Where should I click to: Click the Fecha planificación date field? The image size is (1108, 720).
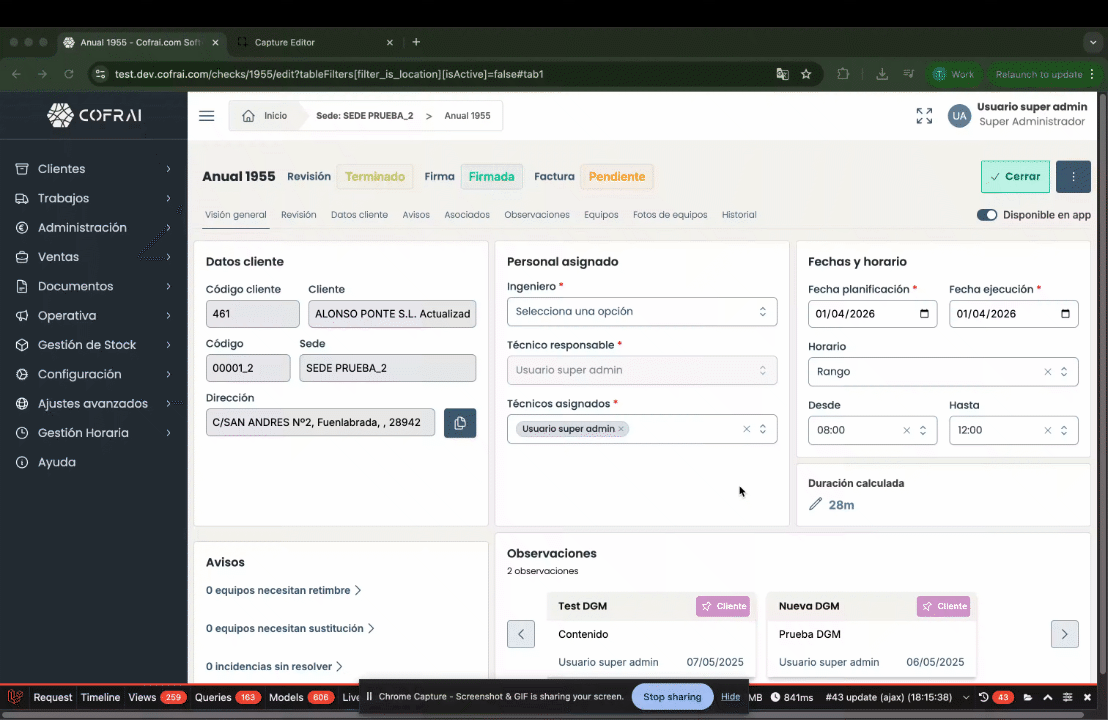(x=872, y=314)
